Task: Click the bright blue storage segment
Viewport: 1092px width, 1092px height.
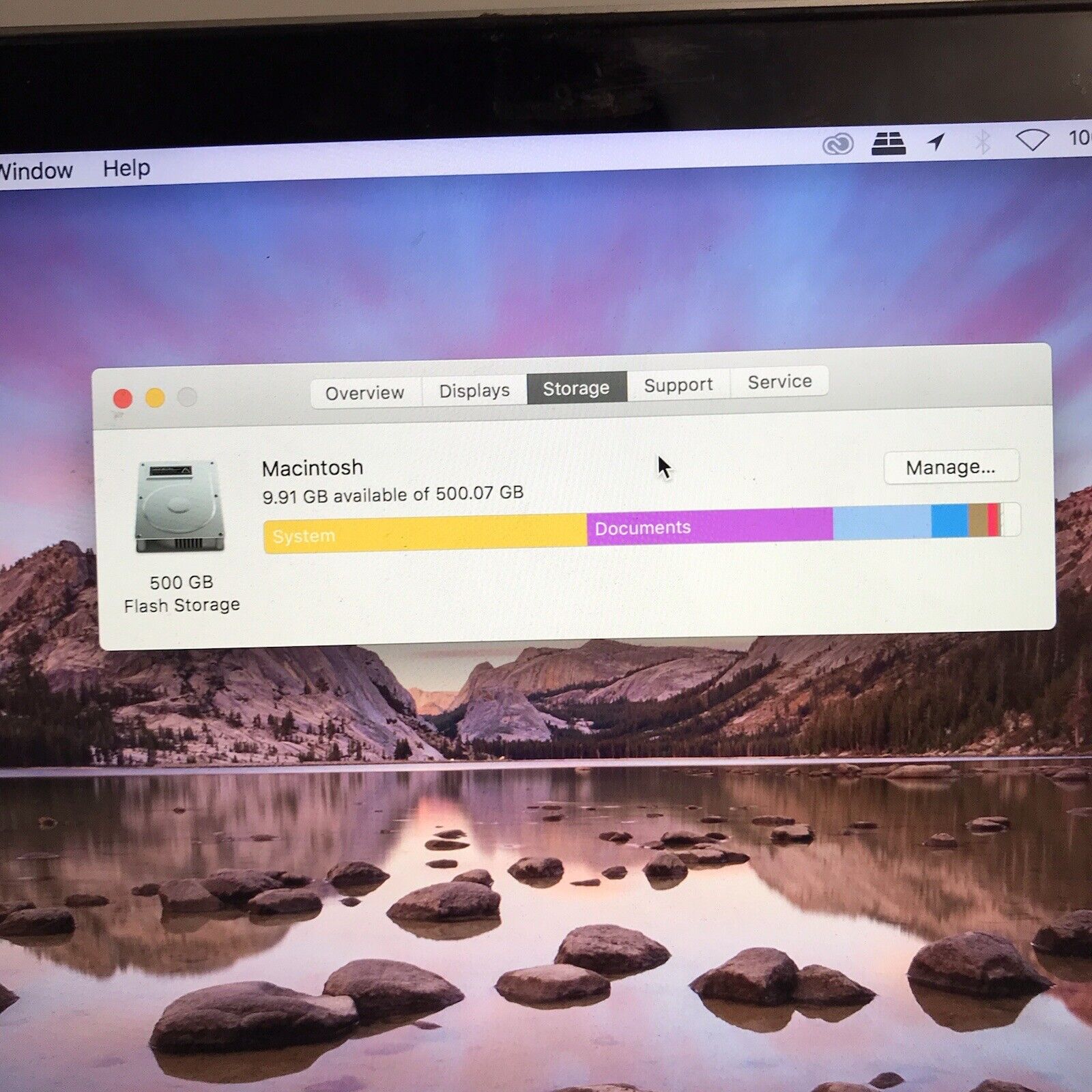Action: (949, 521)
